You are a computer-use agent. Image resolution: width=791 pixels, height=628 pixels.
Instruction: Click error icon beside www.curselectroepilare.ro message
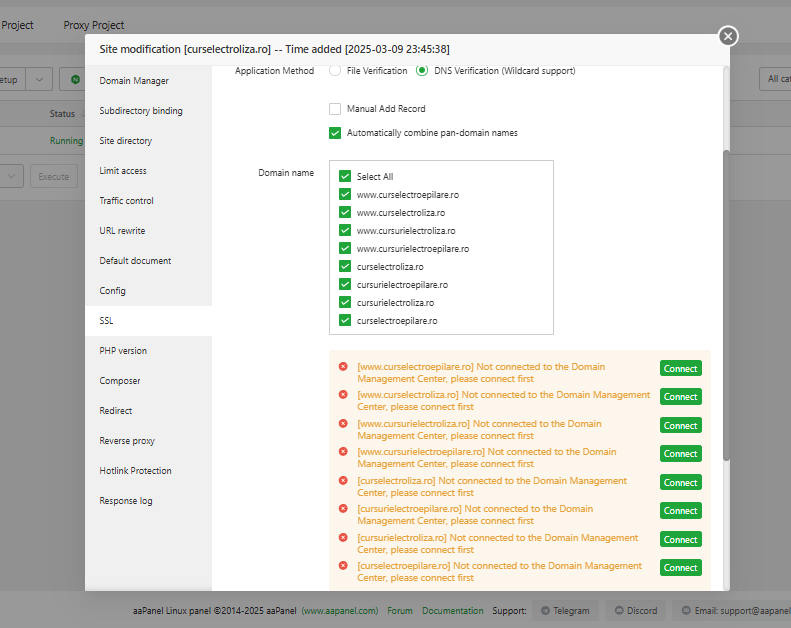click(343, 367)
